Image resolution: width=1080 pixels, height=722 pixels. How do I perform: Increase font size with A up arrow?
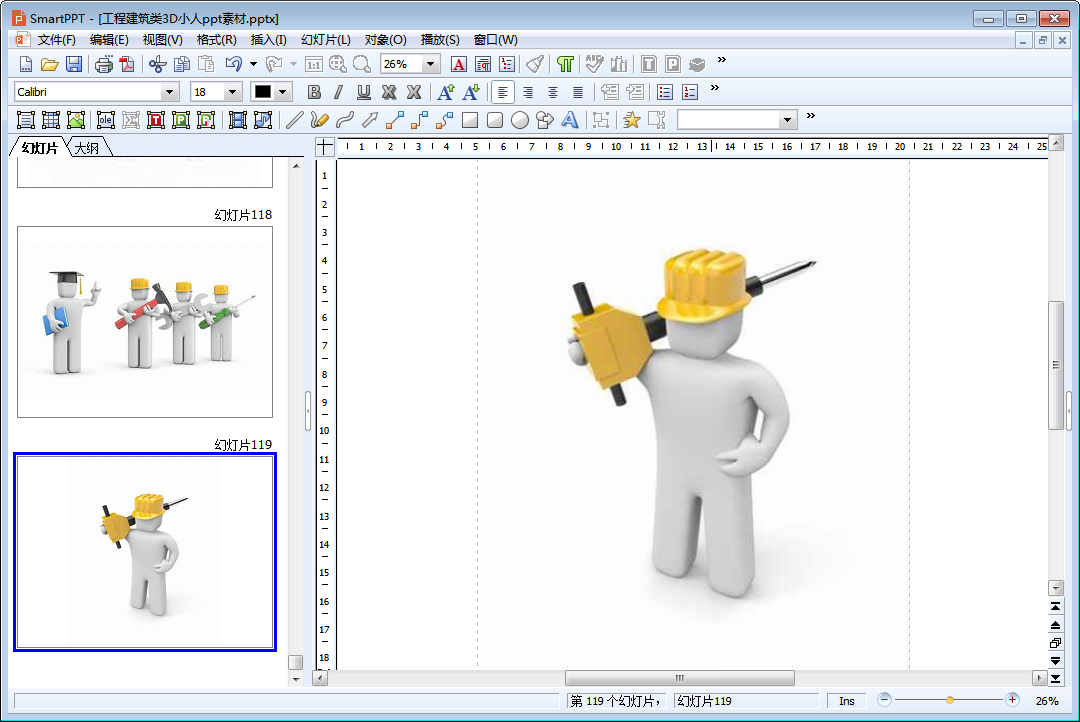point(446,92)
